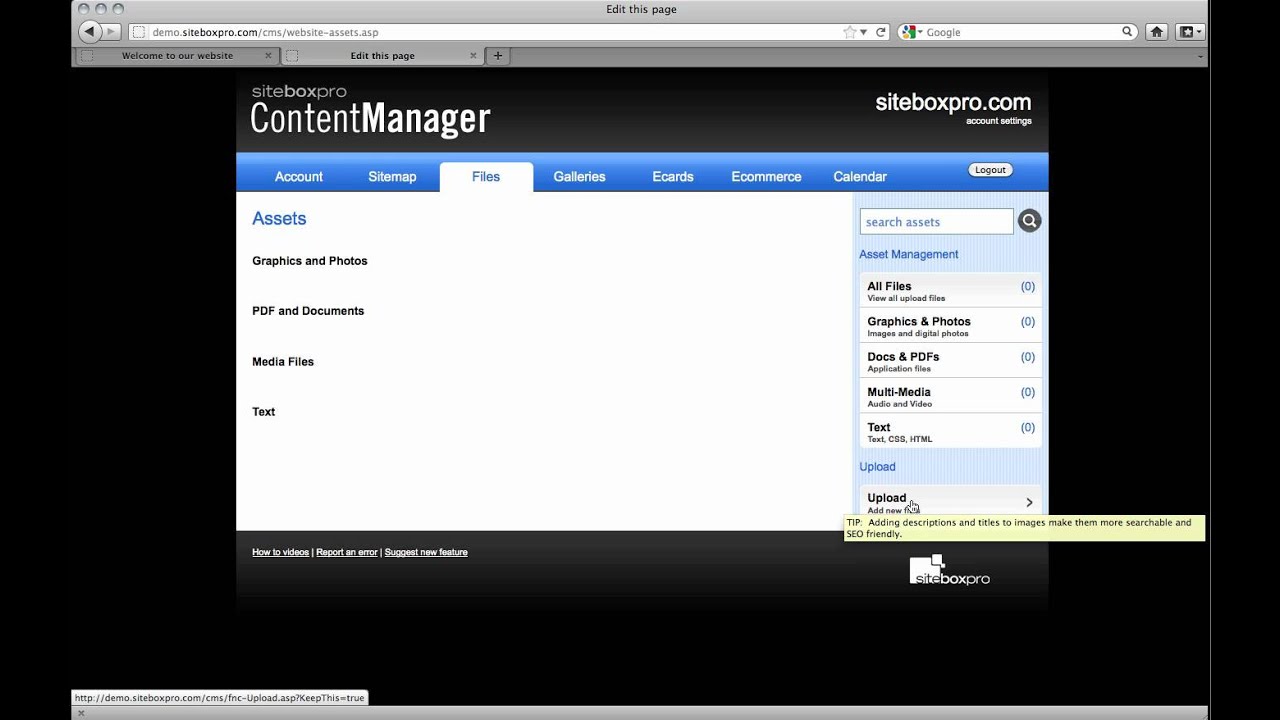Open the 'Report an error' footer link
This screenshot has height=720, width=1280.
[x=347, y=552]
